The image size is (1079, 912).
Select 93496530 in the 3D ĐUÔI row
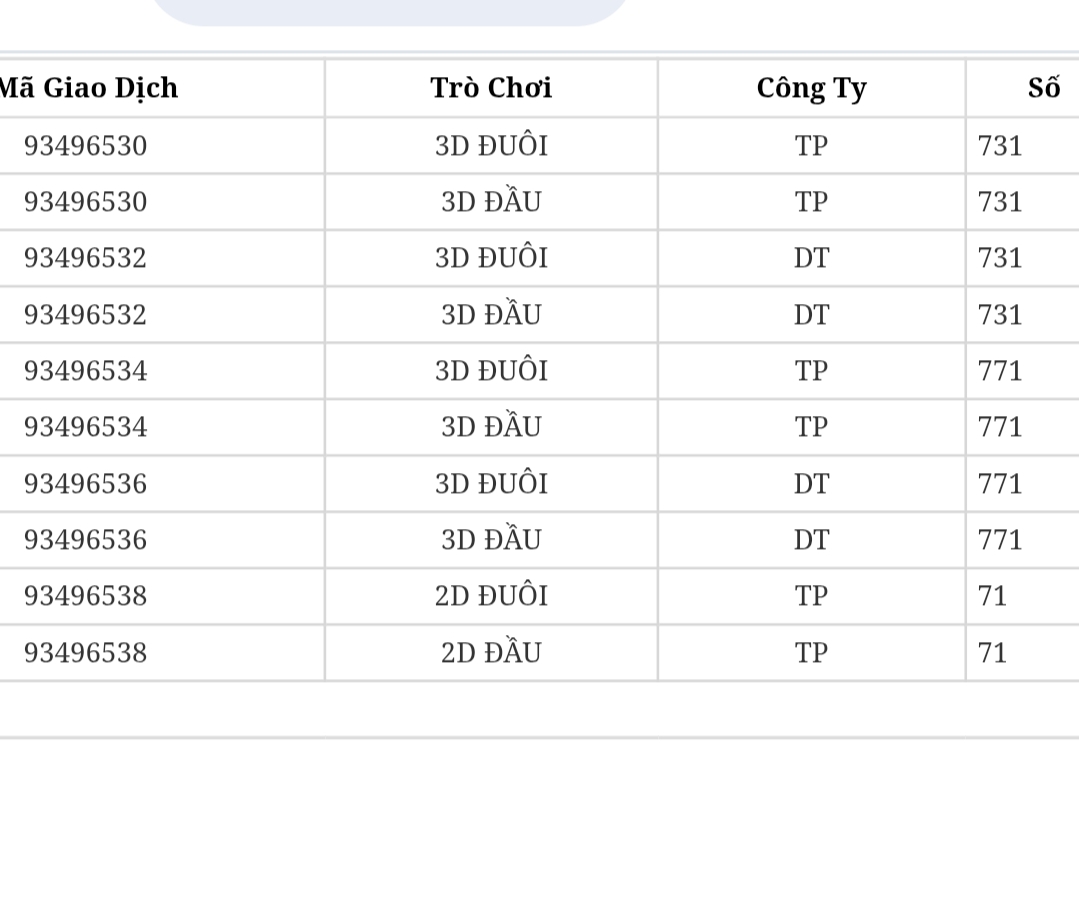[85, 146]
